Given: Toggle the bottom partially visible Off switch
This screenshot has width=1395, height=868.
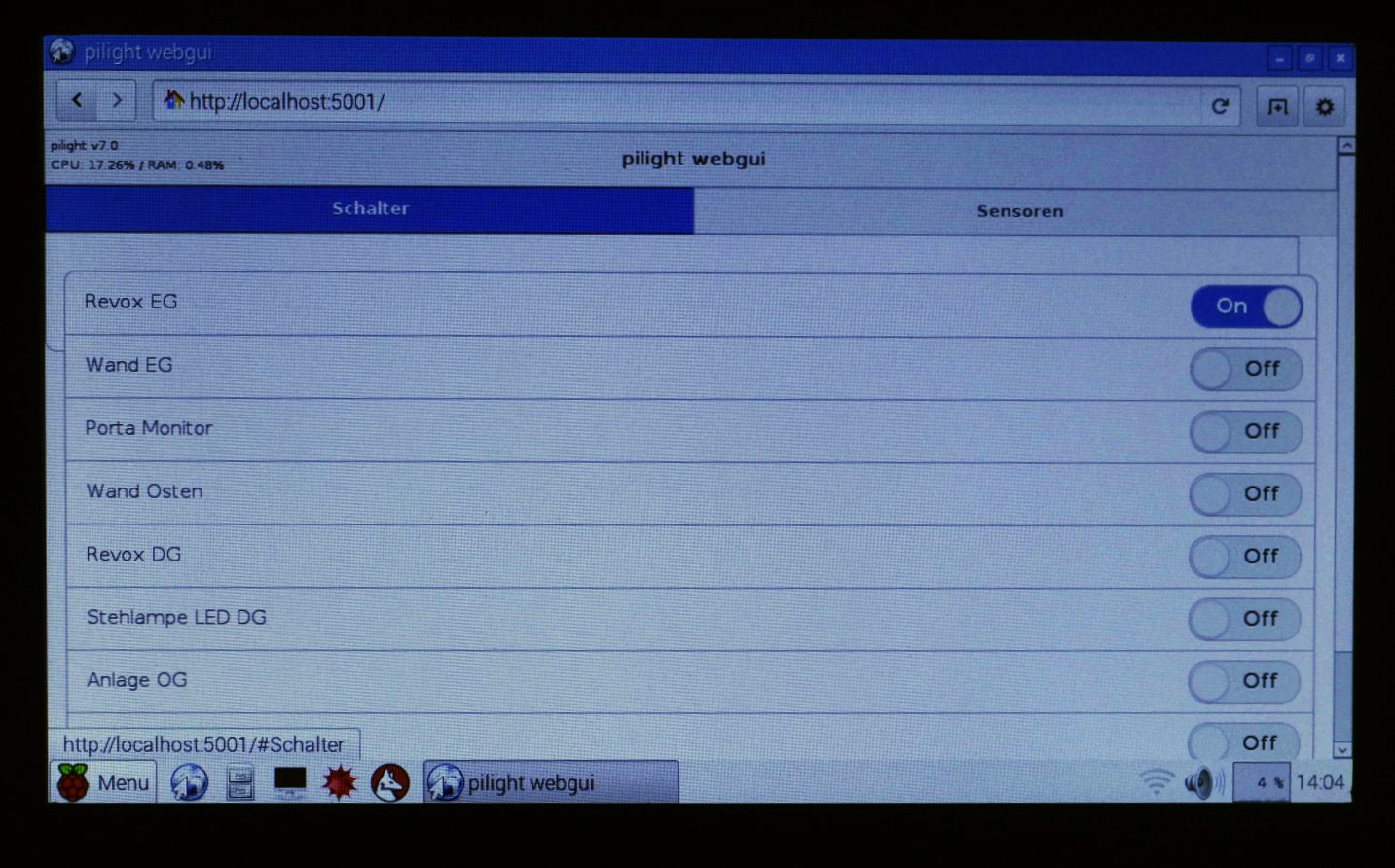Looking at the screenshot, I should click(1243, 741).
